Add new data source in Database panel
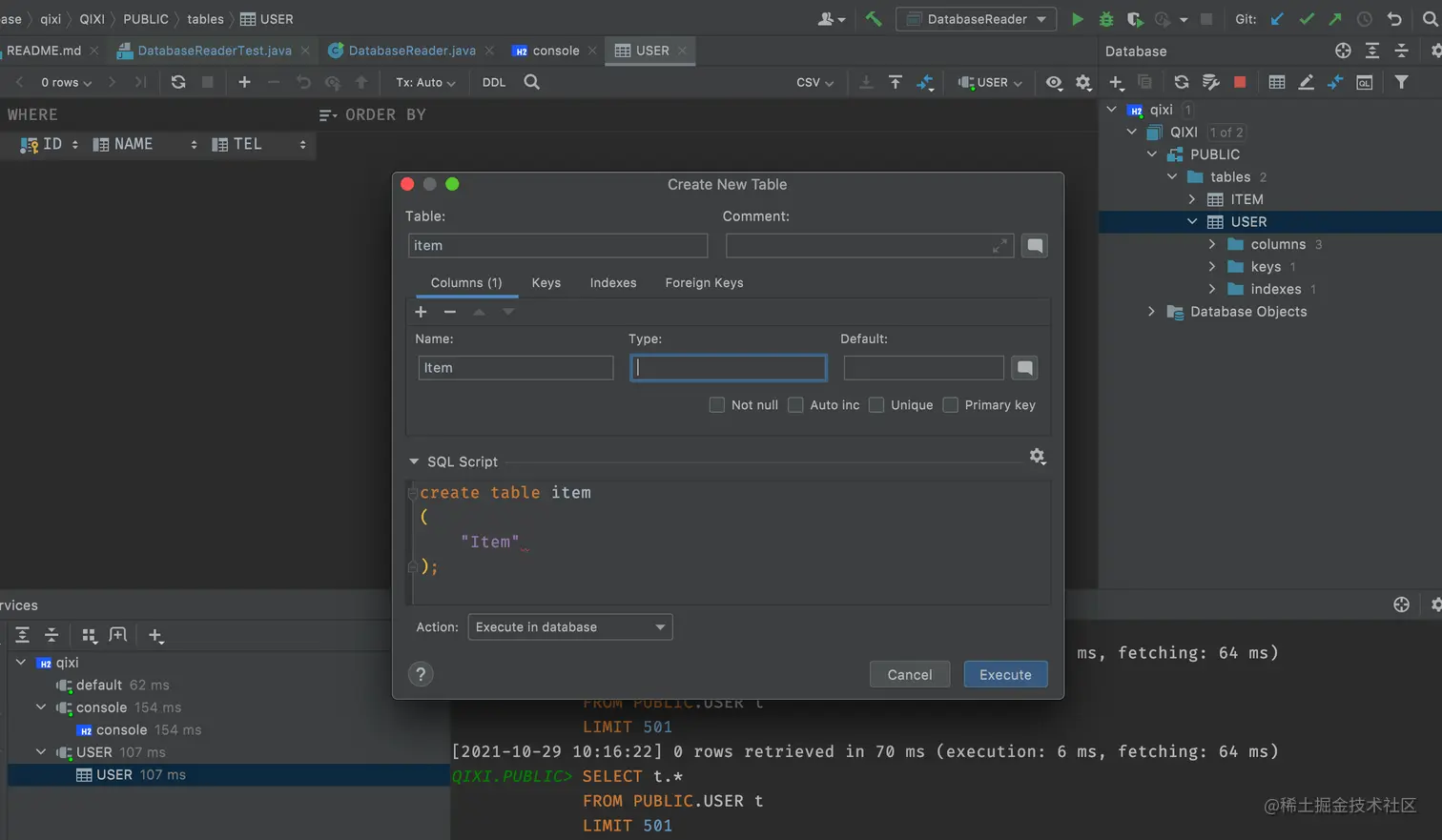1442x840 pixels. (x=1116, y=82)
